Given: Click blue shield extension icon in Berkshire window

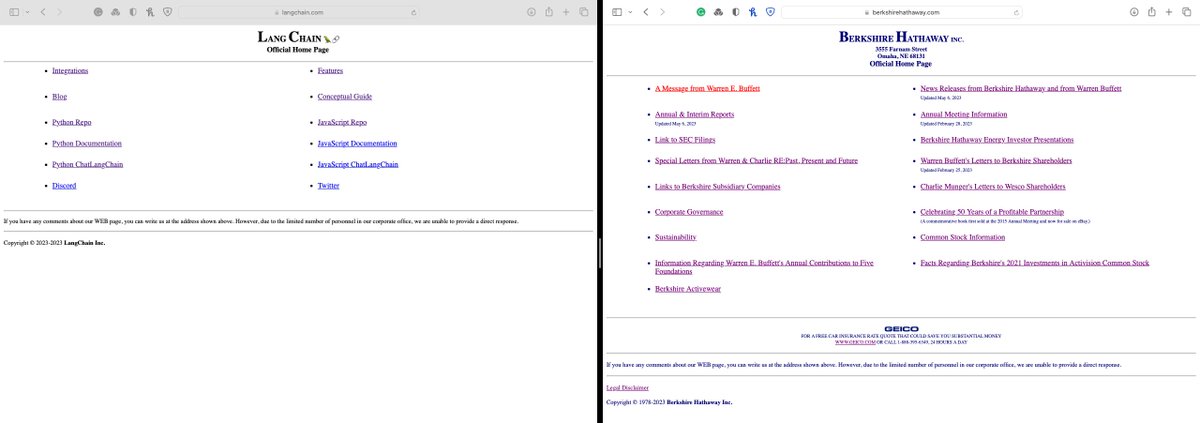Looking at the screenshot, I should [x=769, y=12].
